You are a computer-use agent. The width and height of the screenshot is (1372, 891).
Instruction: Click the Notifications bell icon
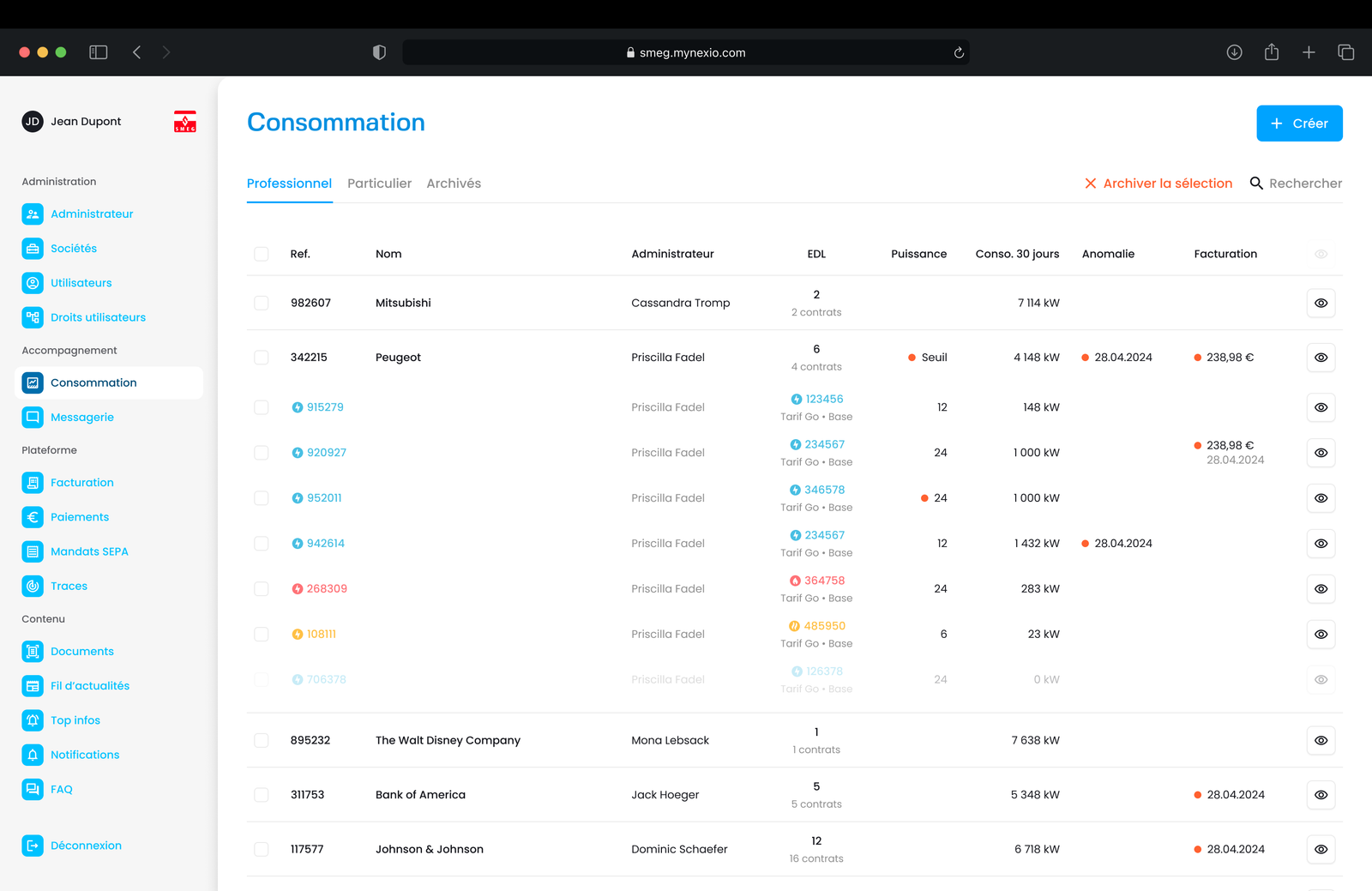(33, 755)
